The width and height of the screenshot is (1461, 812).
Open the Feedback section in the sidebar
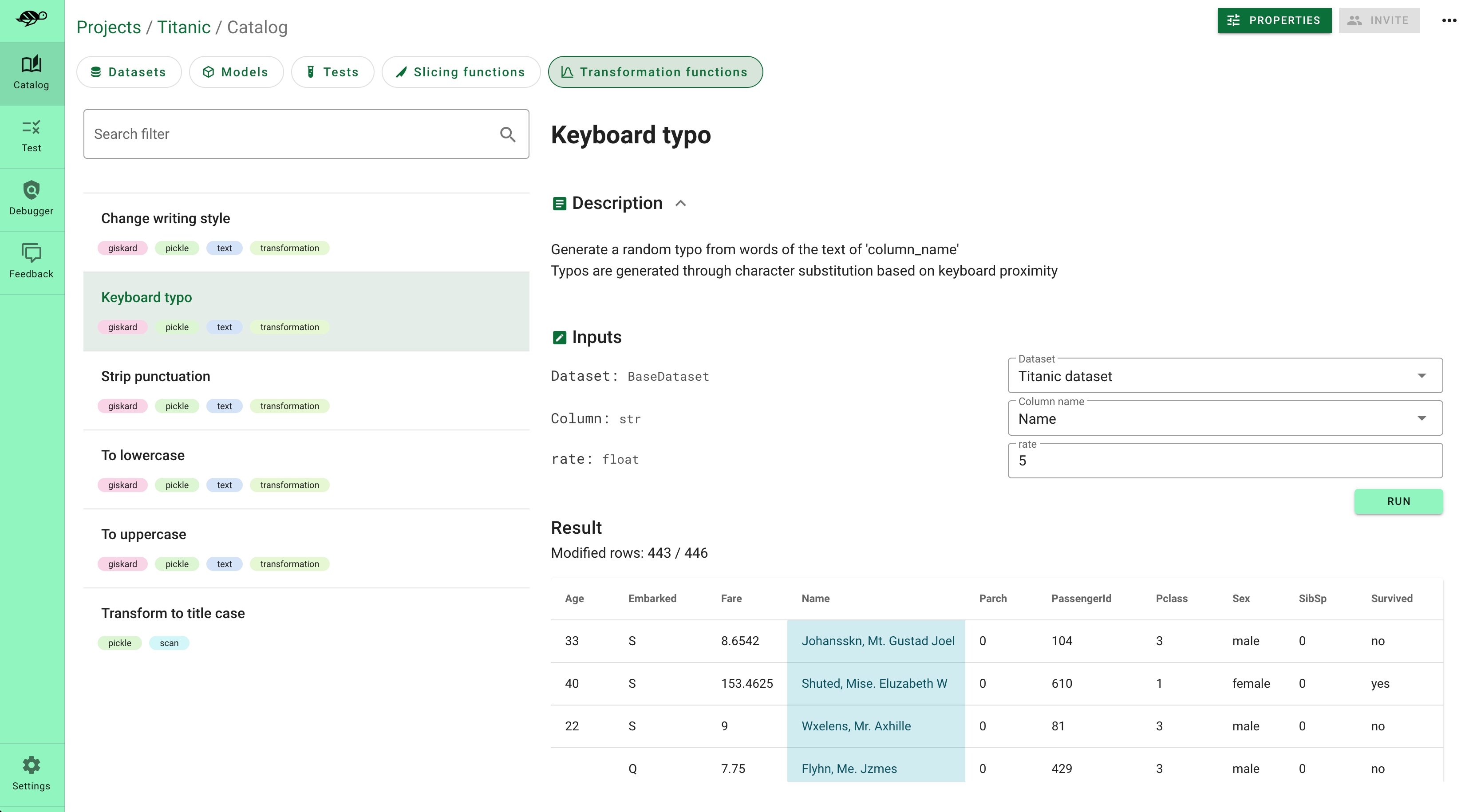pyautogui.click(x=31, y=261)
